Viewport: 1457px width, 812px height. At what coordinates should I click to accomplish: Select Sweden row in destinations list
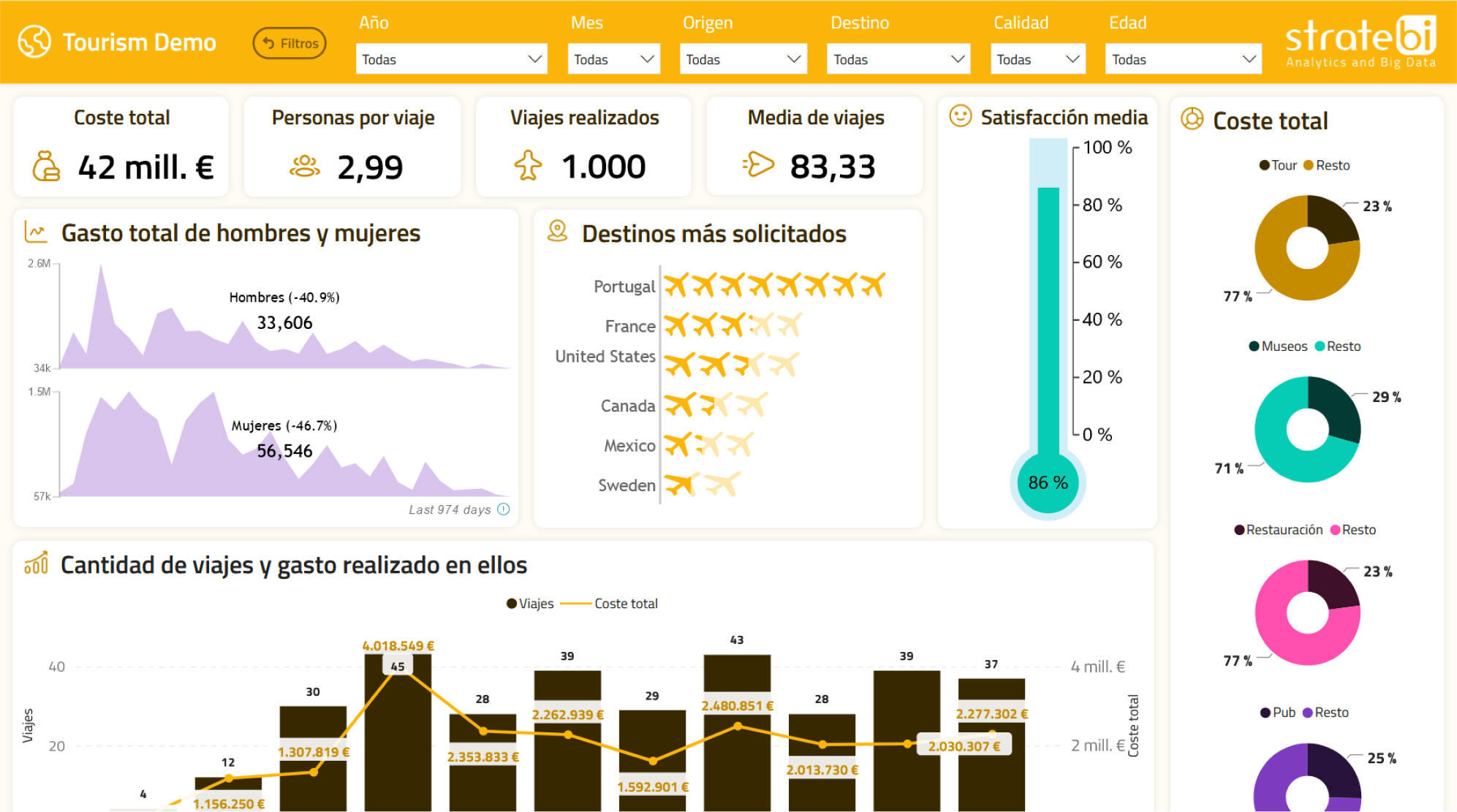click(627, 485)
